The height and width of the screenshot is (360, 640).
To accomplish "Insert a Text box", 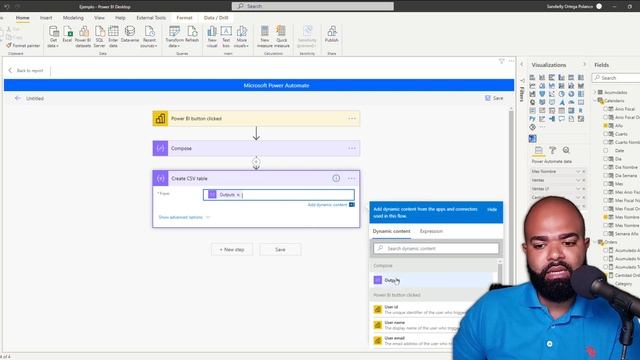I will point(226,37).
